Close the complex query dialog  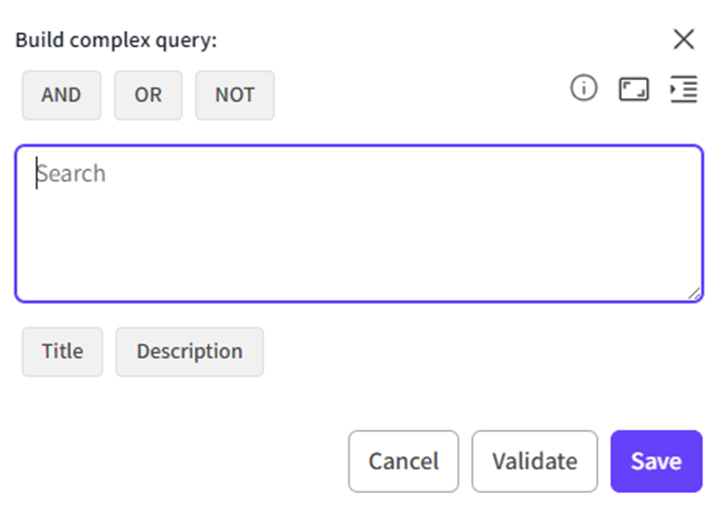pos(684,40)
